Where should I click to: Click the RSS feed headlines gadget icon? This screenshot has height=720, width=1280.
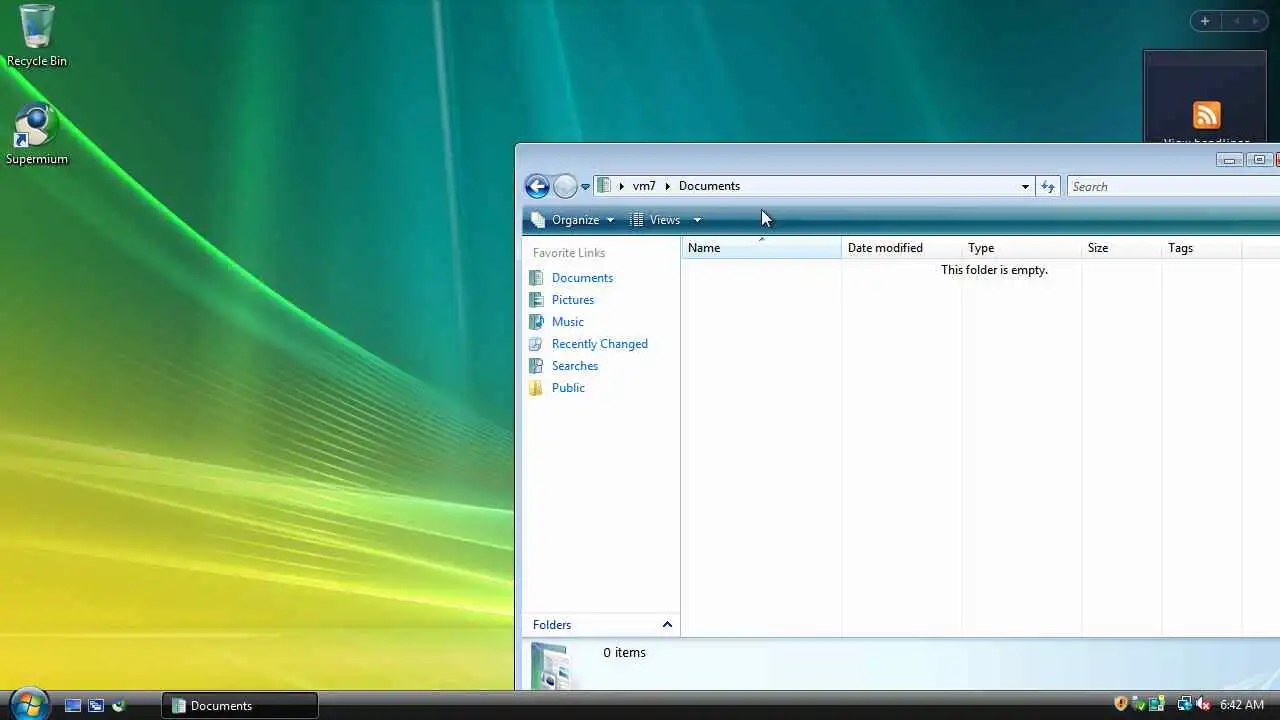pyautogui.click(x=1206, y=115)
